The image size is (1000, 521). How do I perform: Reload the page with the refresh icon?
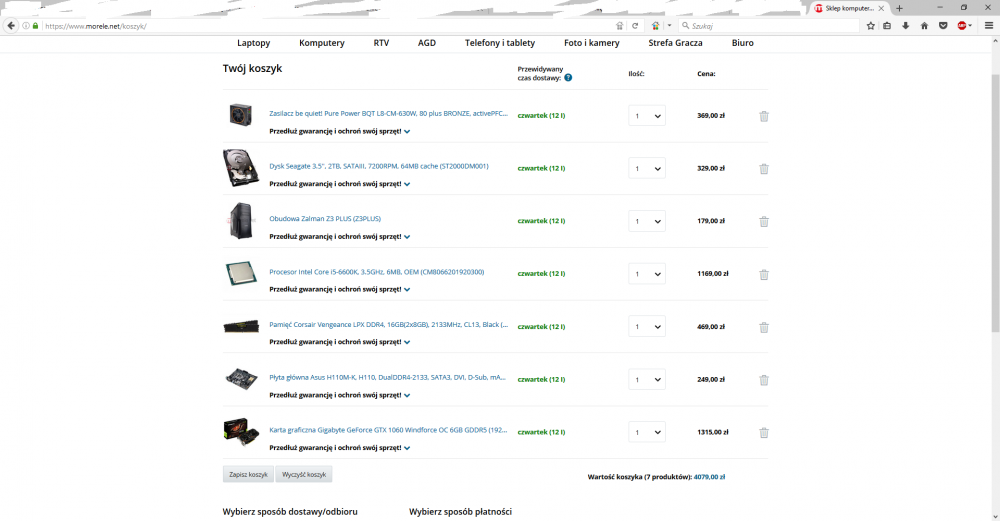(635, 26)
